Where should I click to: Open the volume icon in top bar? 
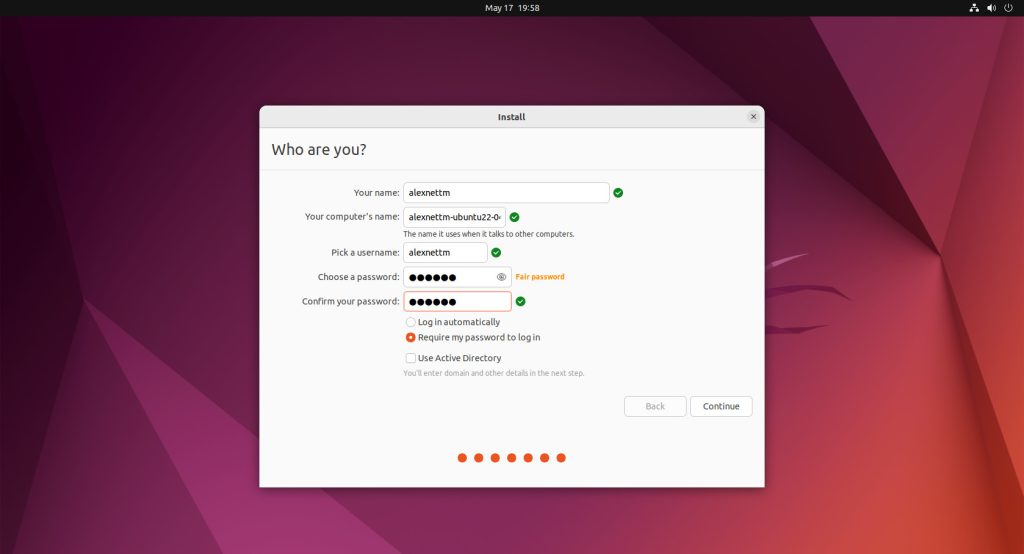(x=991, y=8)
